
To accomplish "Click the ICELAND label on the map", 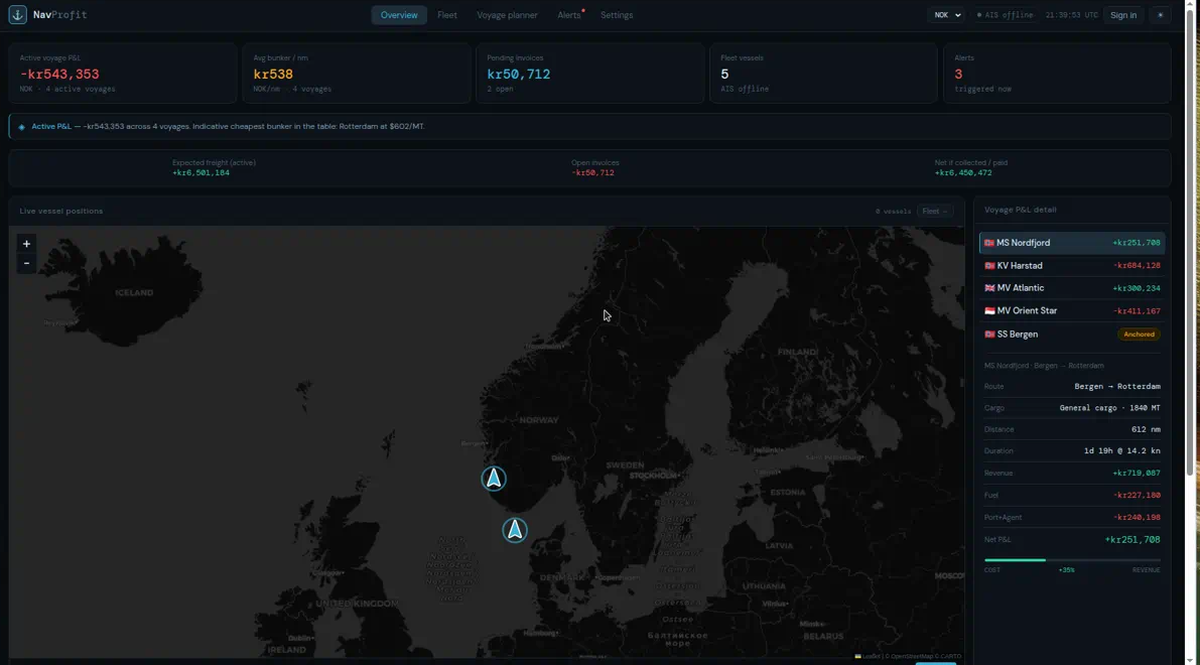I will tap(134, 293).
